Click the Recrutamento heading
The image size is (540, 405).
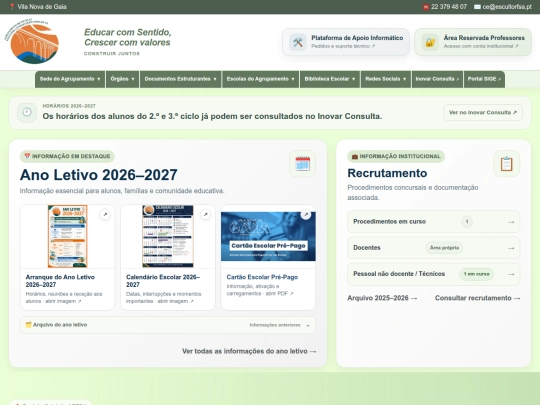coord(387,173)
